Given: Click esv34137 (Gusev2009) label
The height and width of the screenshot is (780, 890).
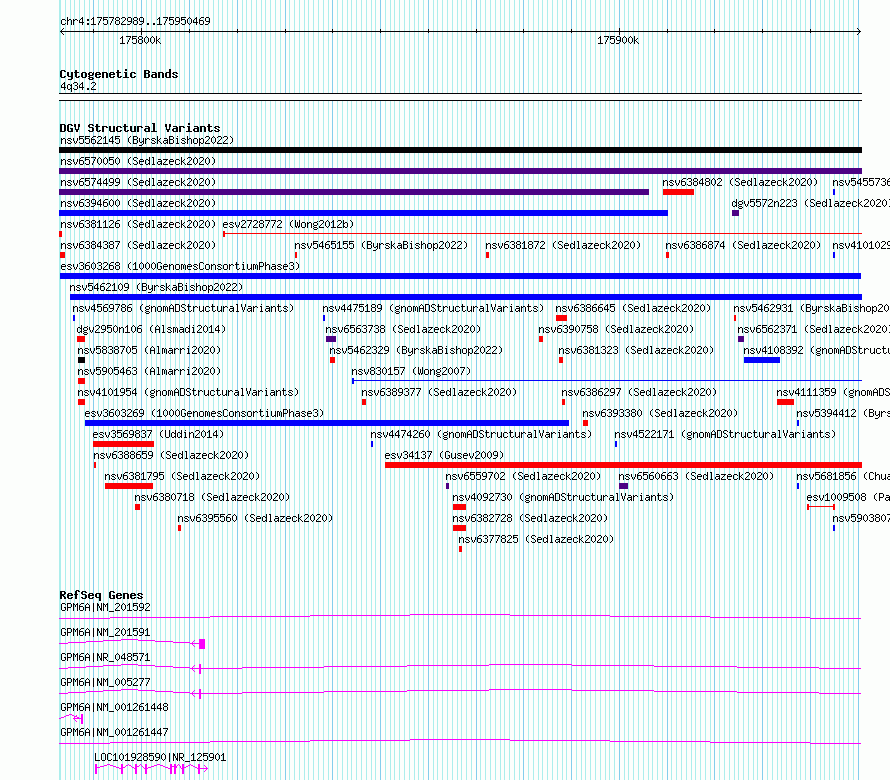Looking at the screenshot, I should pyautogui.click(x=444, y=455).
